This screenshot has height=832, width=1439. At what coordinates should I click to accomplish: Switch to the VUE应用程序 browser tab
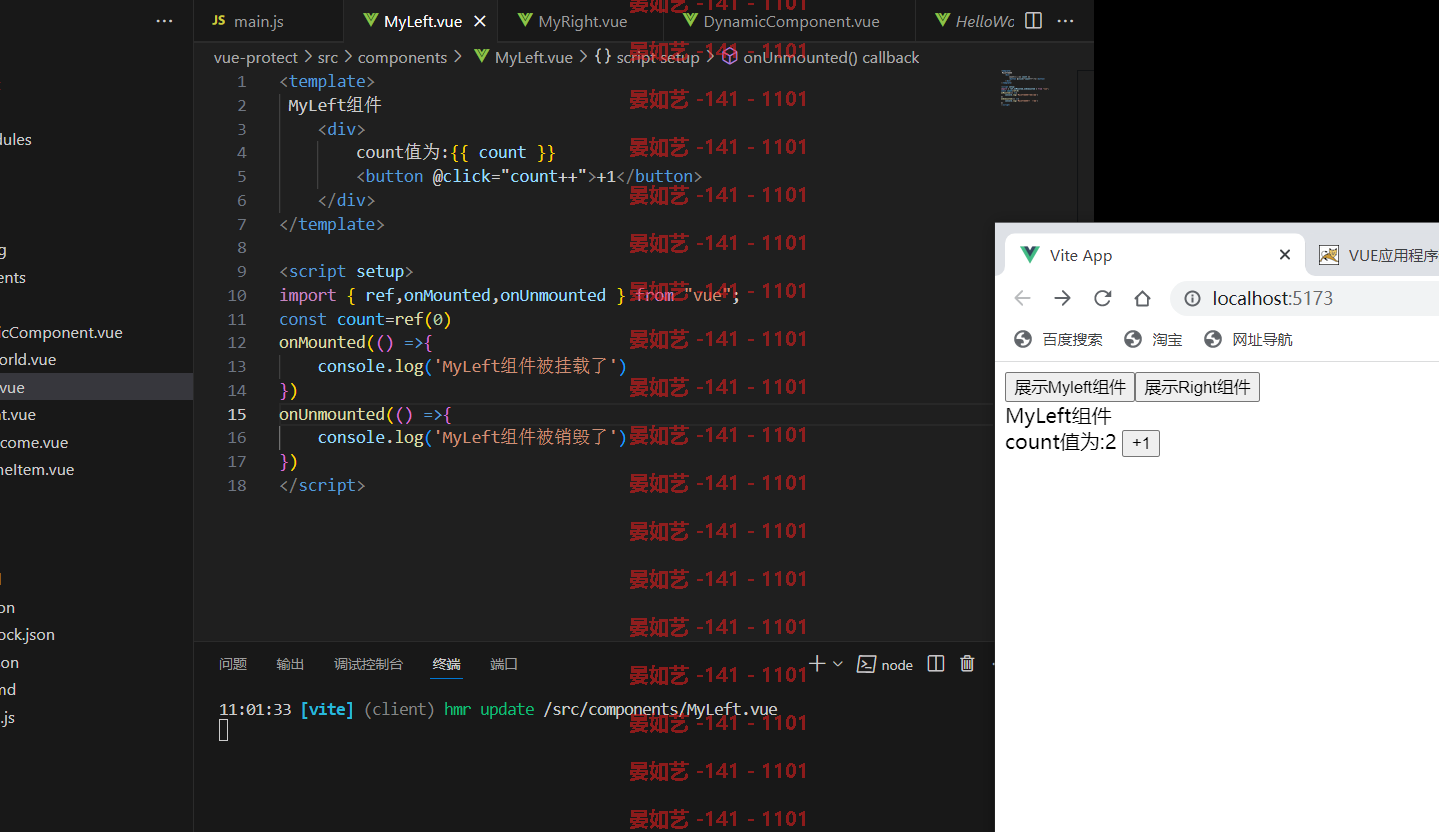tap(1378, 255)
